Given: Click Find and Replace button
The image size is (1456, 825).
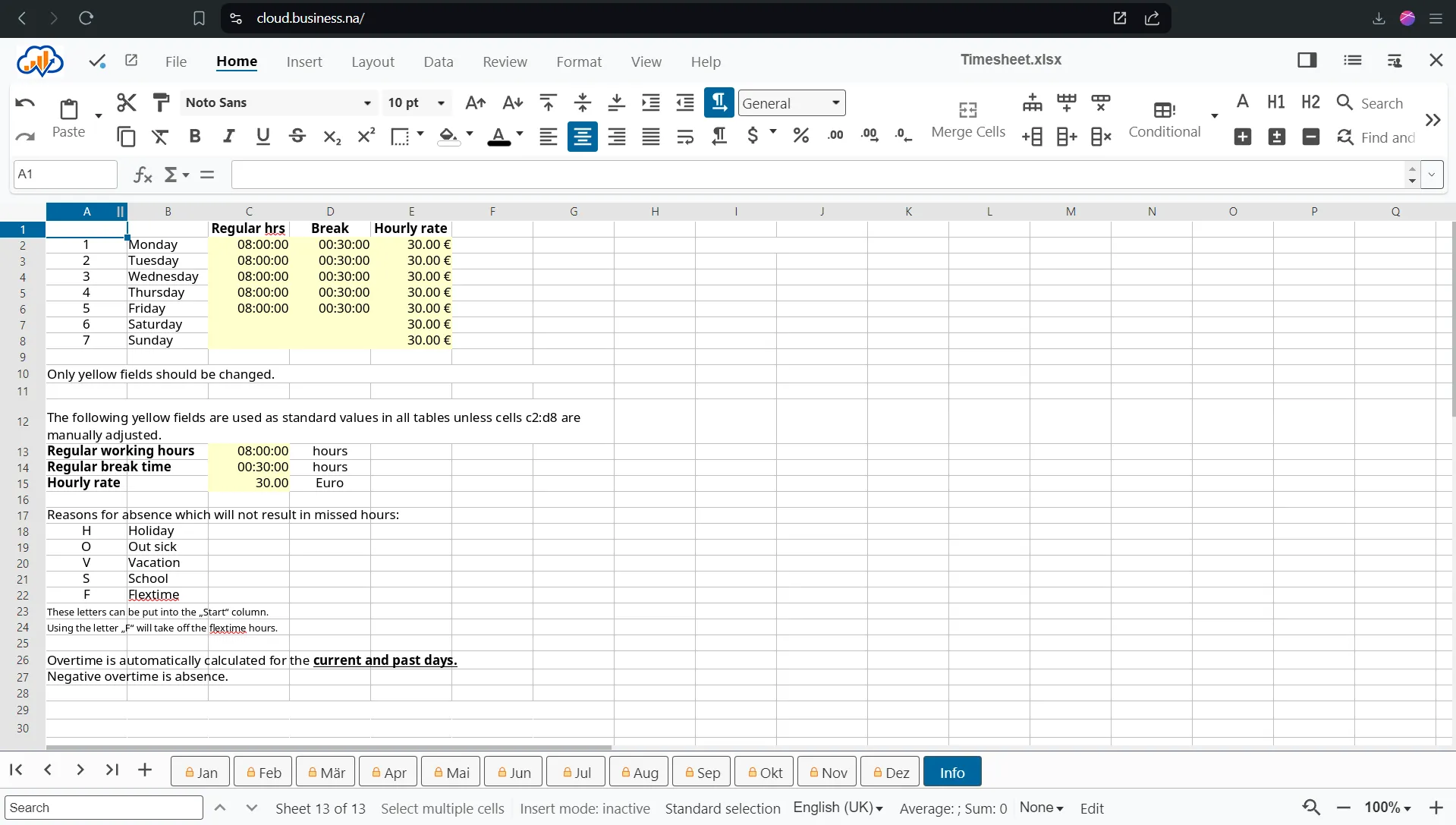Looking at the screenshot, I should point(1376,137).
